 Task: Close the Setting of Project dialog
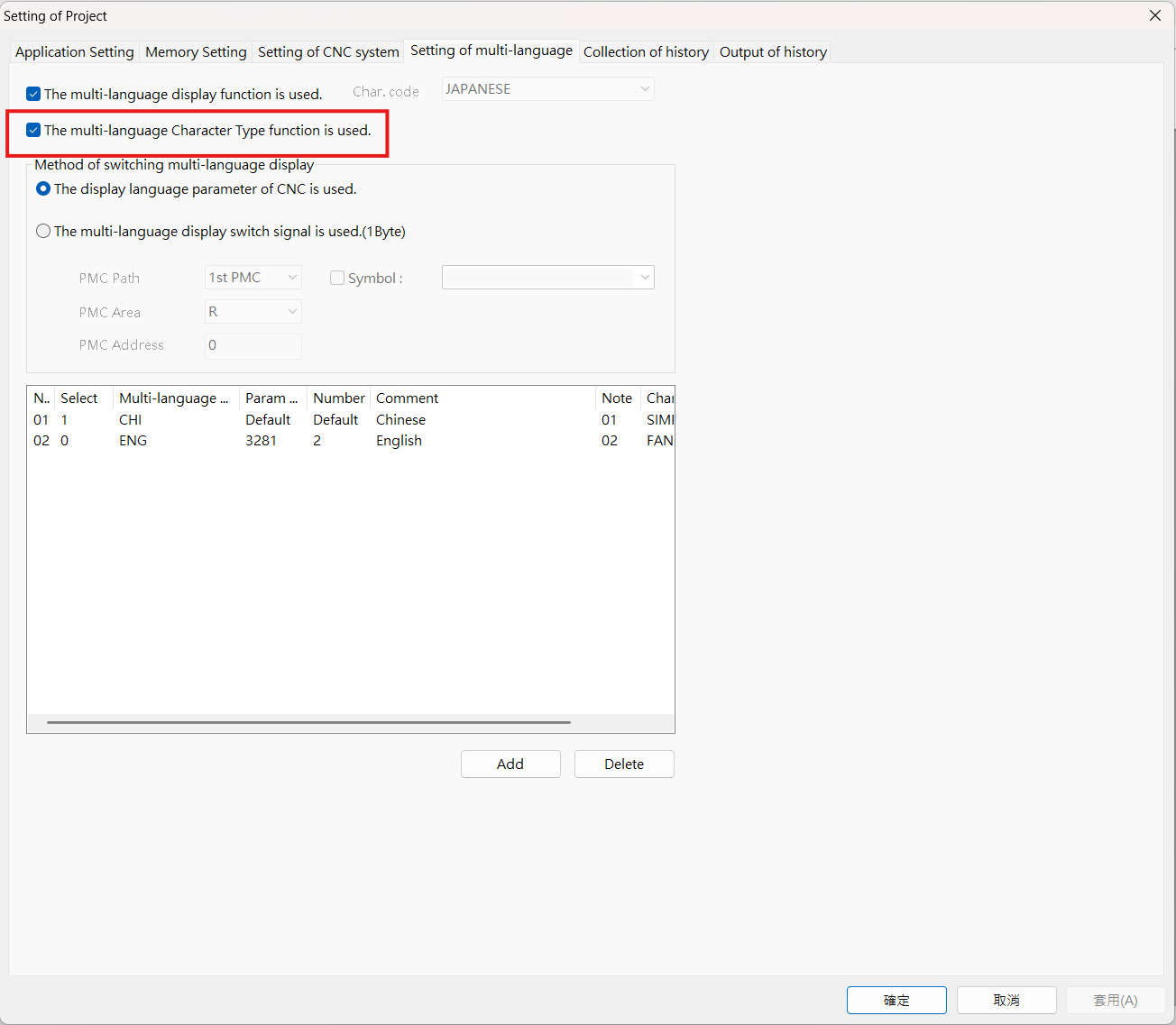pyautogui.click(x=1154, y=15)
